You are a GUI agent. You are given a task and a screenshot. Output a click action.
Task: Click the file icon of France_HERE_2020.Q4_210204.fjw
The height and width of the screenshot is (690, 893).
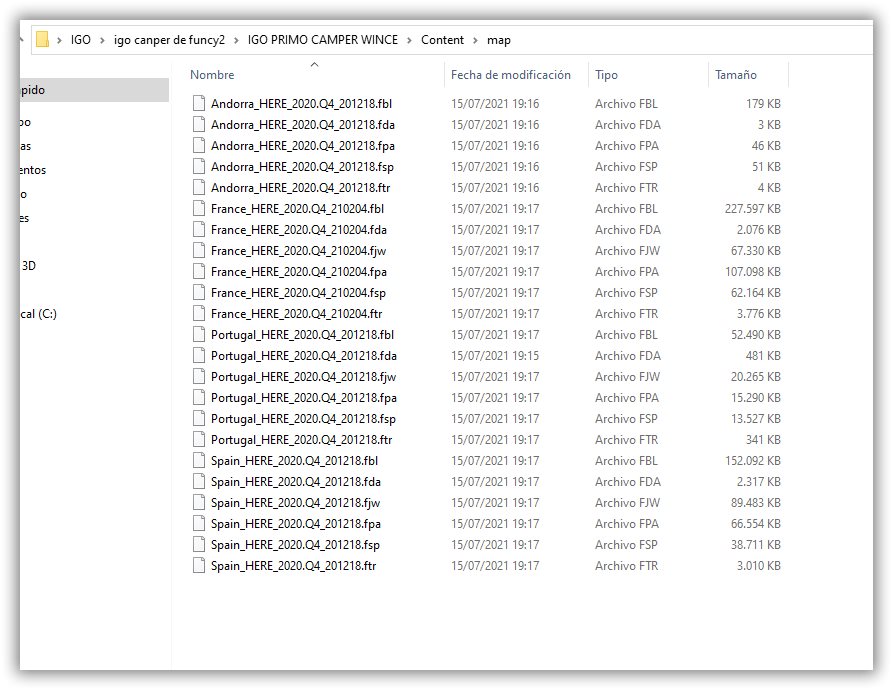pos(199,250)
